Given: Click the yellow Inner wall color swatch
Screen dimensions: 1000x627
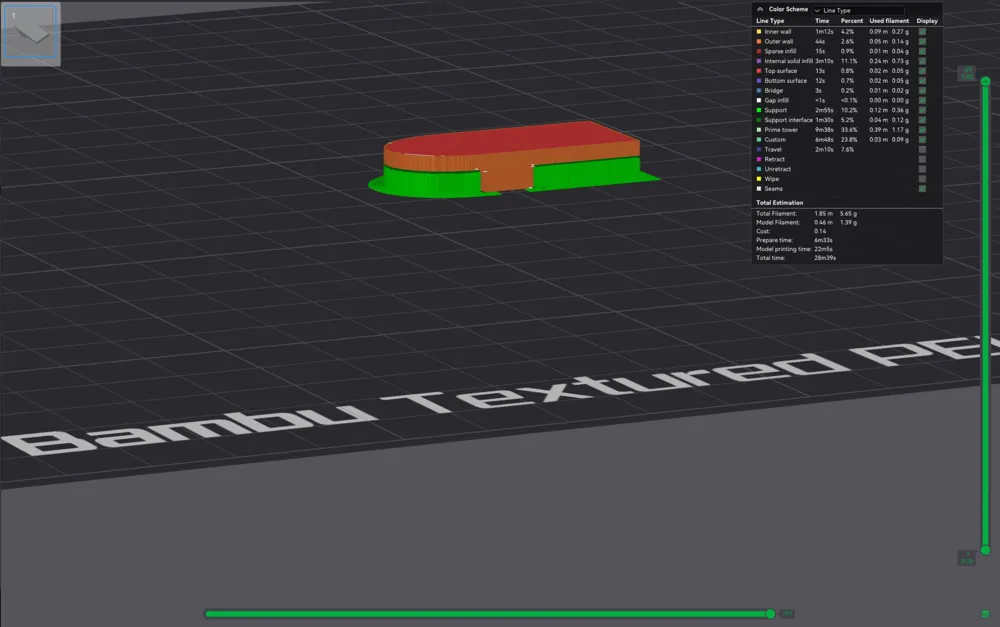Looking at the screenshot, I should point(759,31).
